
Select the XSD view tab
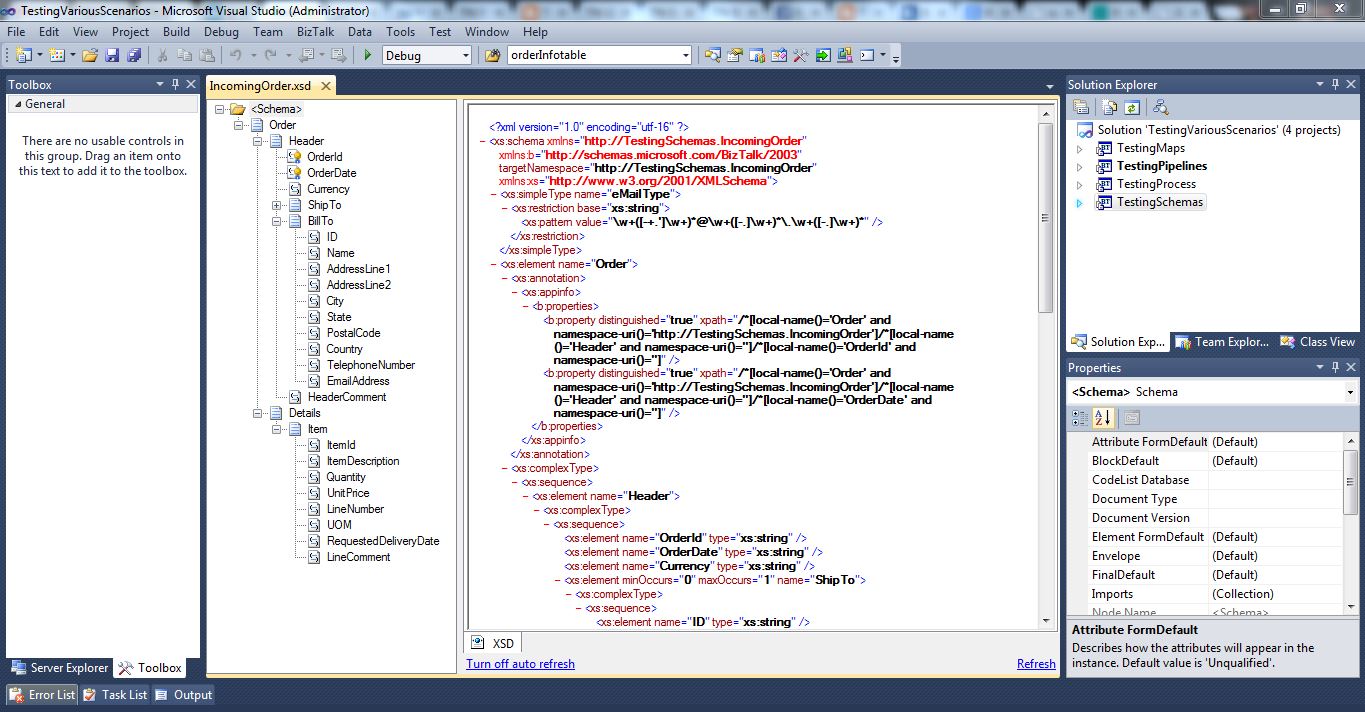click(x=492, y=643)
